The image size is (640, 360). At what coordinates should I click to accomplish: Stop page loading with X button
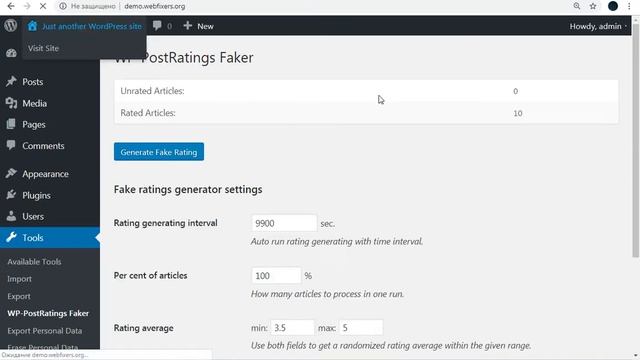pos(43,6)
